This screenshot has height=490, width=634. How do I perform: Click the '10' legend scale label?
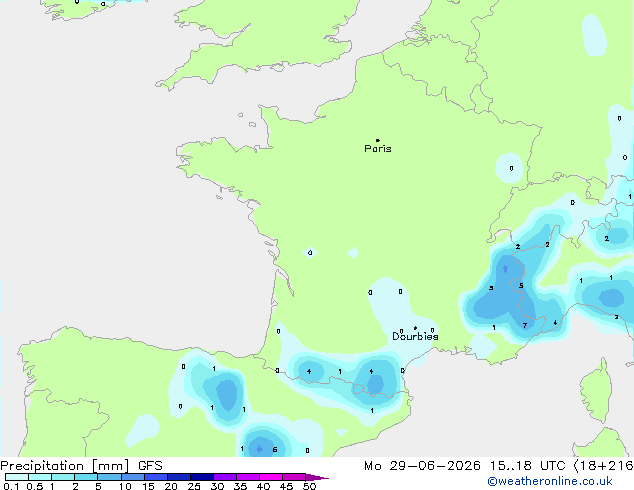[125, 486]
